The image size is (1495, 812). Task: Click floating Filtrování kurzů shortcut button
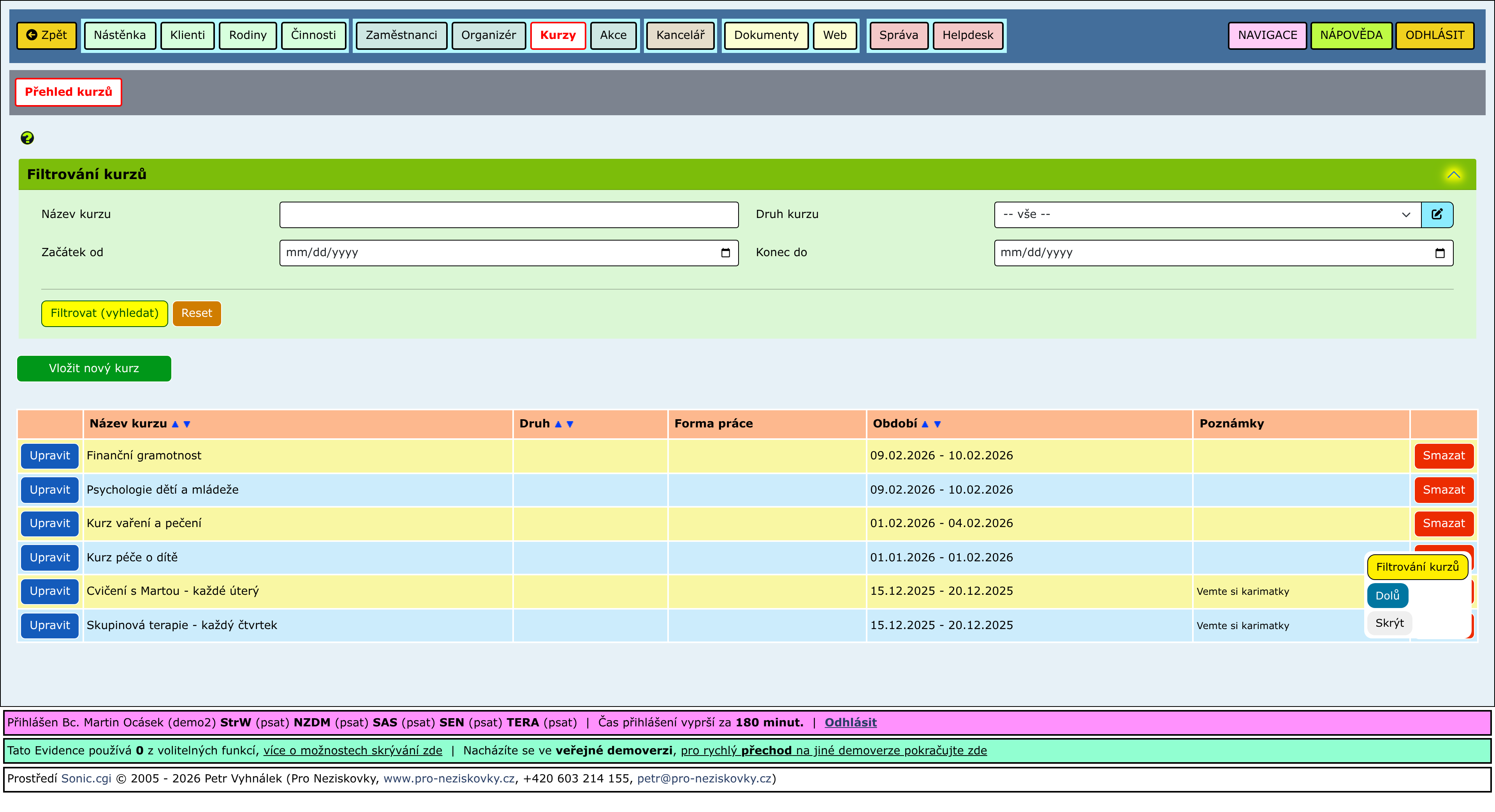[1417, 568]
